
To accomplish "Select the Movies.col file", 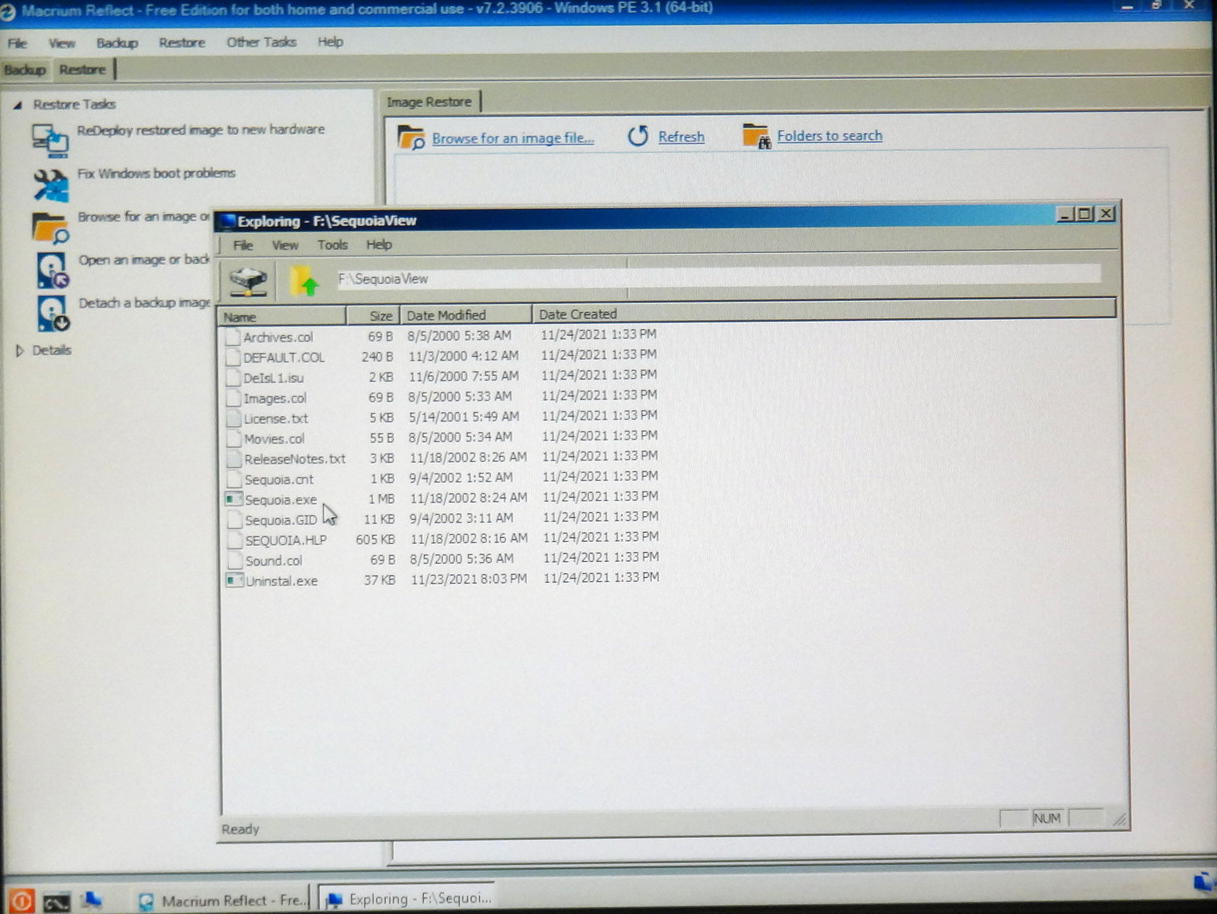I will point(274,439).
